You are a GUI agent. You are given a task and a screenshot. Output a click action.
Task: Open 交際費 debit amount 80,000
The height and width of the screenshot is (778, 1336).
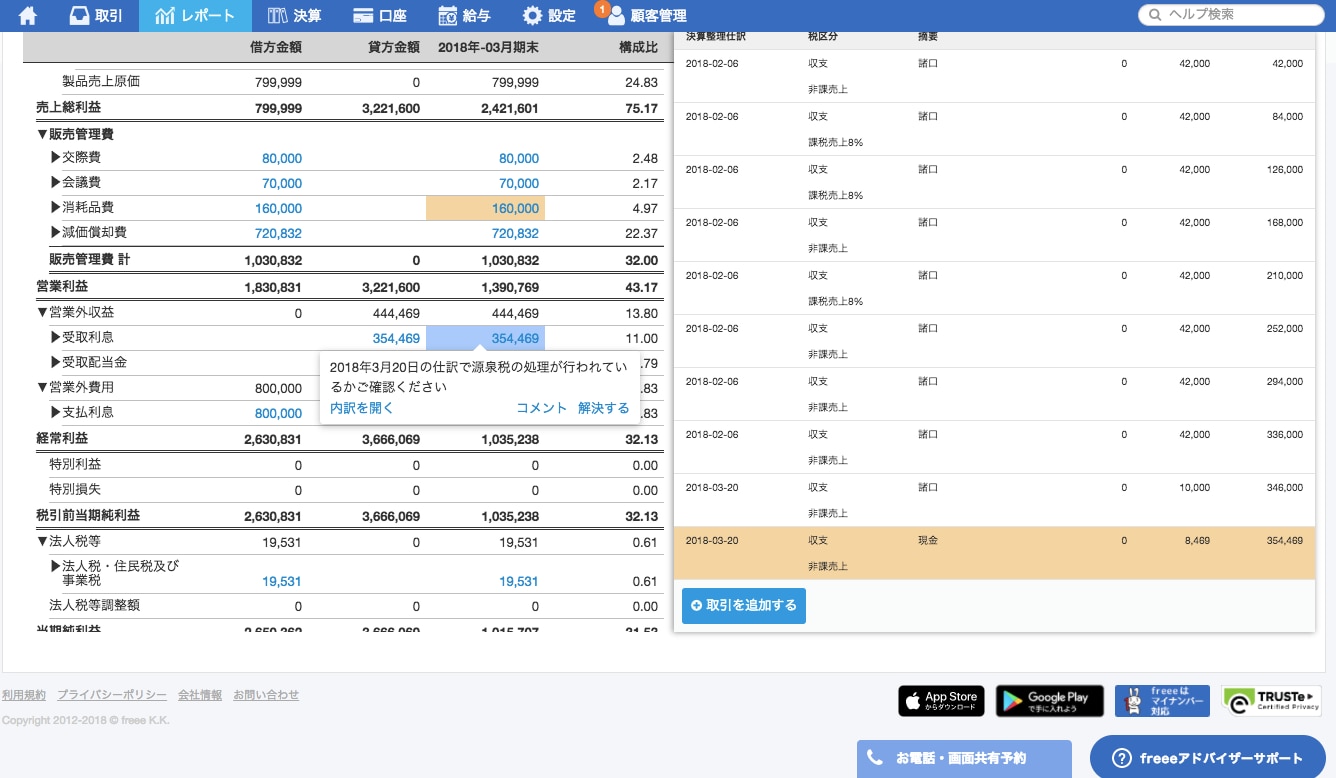pyautogui.click(x=282, y=158)
